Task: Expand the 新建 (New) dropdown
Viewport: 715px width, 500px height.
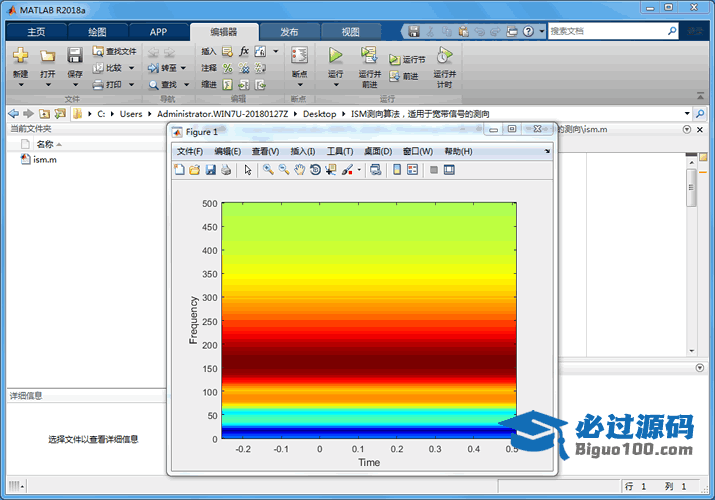Action: (20, 85)
